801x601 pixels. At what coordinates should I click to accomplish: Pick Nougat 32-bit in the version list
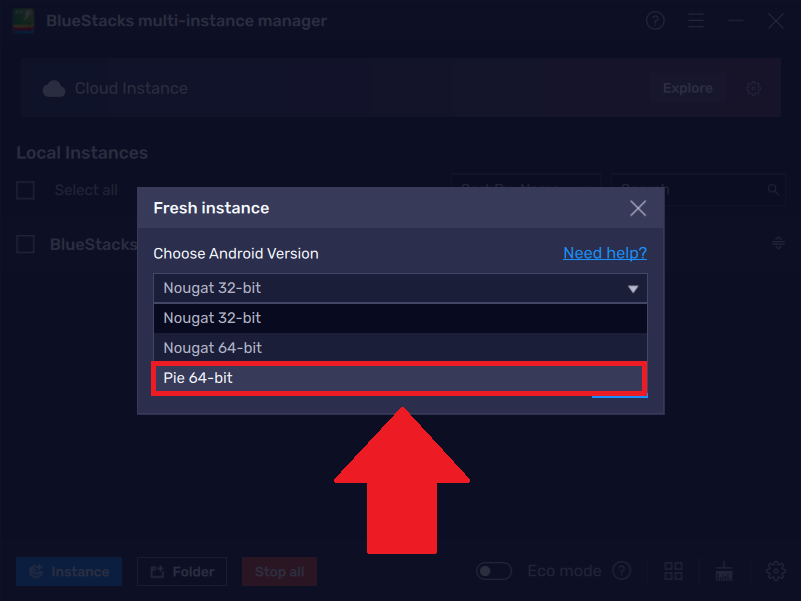tap(400, 318)
